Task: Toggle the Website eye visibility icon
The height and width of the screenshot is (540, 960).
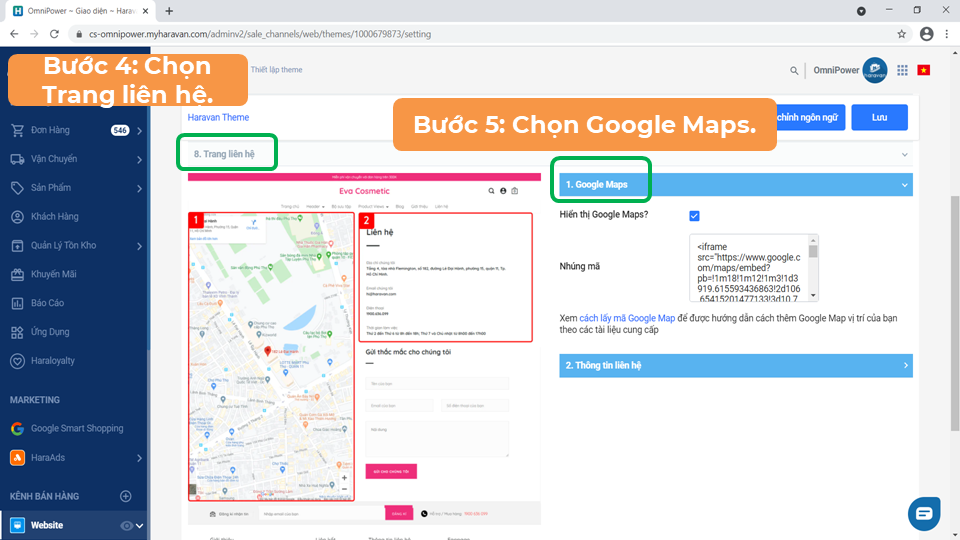Action: (x=126, y=525)
